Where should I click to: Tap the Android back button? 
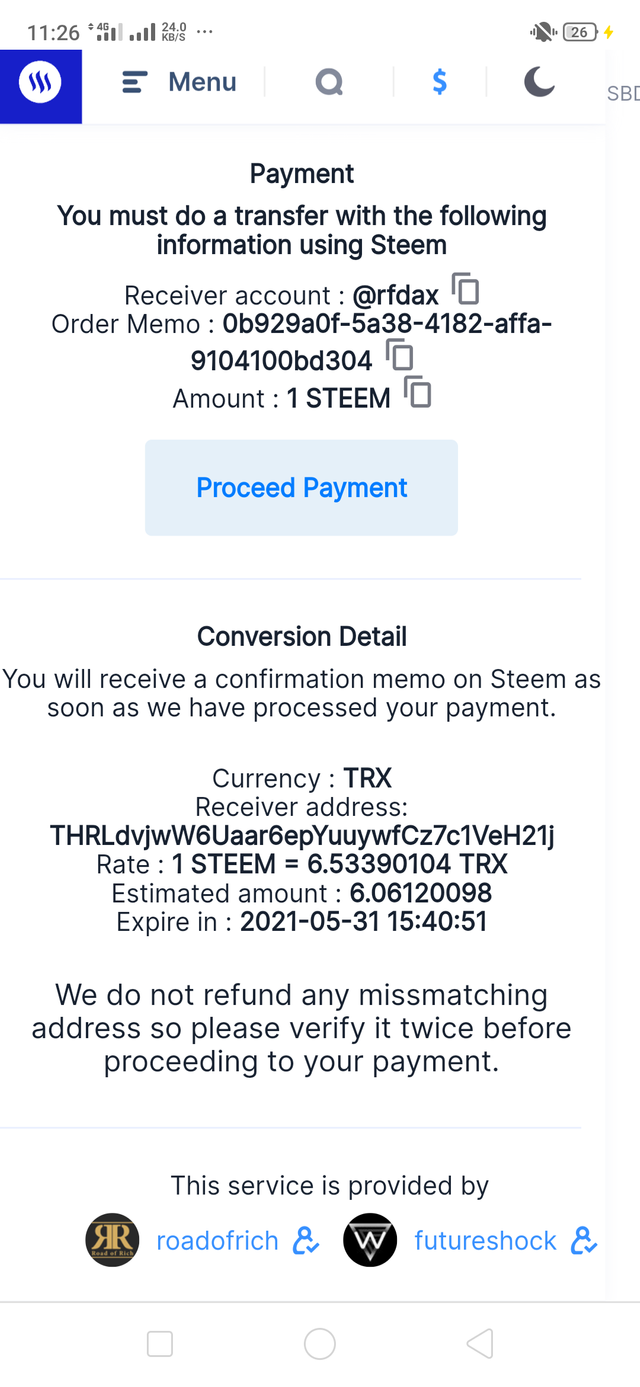tap(480, 1344)
